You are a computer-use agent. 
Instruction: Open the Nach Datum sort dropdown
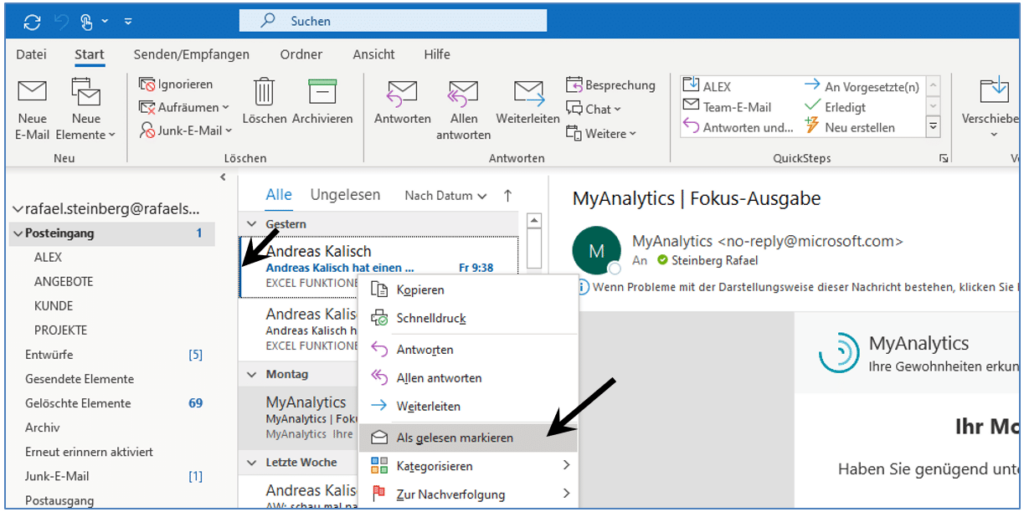coord(445,195)
